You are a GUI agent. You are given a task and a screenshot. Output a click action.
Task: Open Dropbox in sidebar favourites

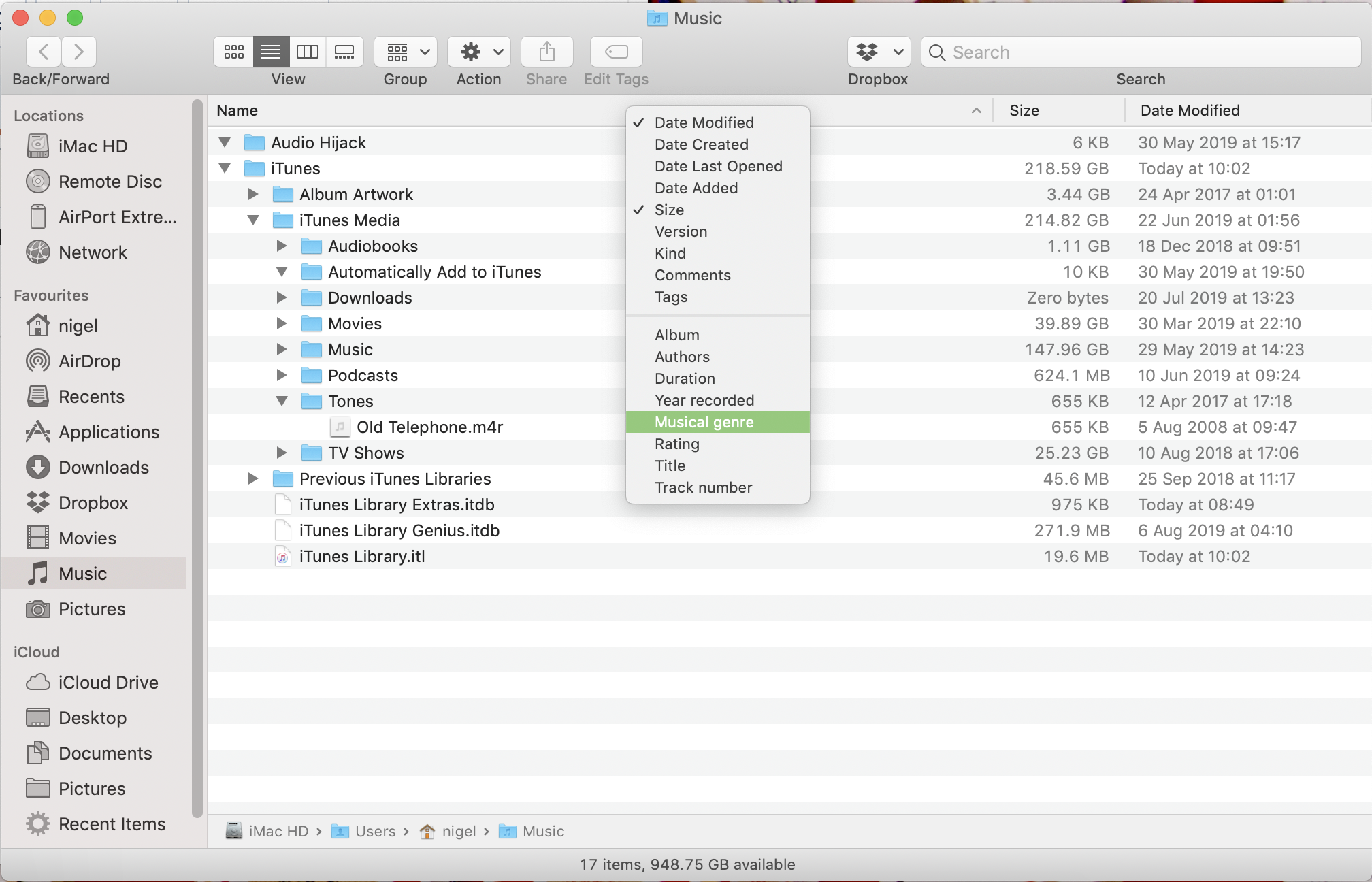pyautogui.click(x=93, y=503)
